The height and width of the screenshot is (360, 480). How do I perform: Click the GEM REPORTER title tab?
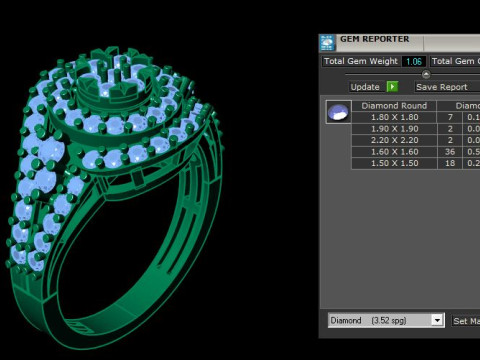(375, 39)
